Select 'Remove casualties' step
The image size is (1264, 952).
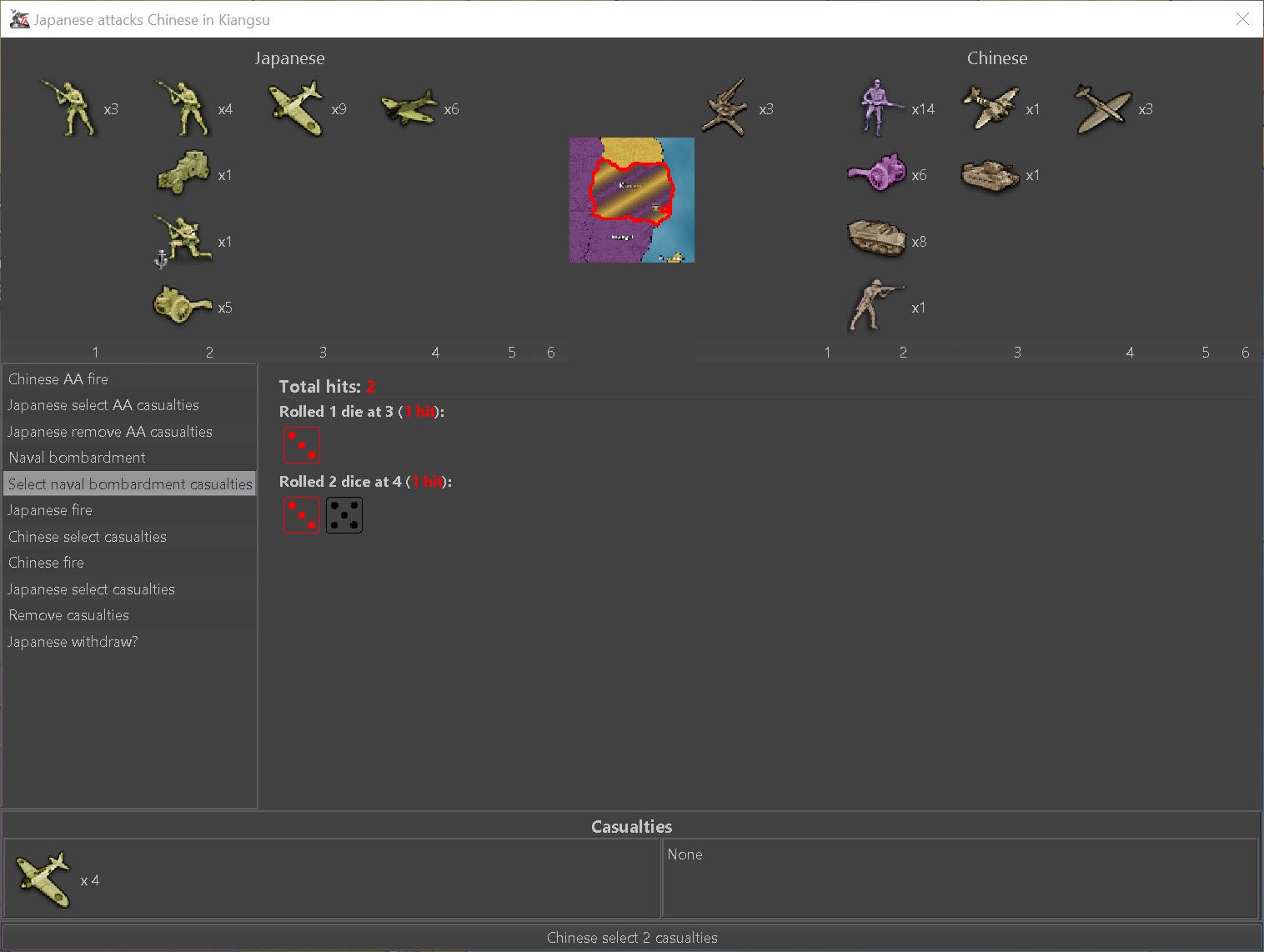click(x=129, y=615)
